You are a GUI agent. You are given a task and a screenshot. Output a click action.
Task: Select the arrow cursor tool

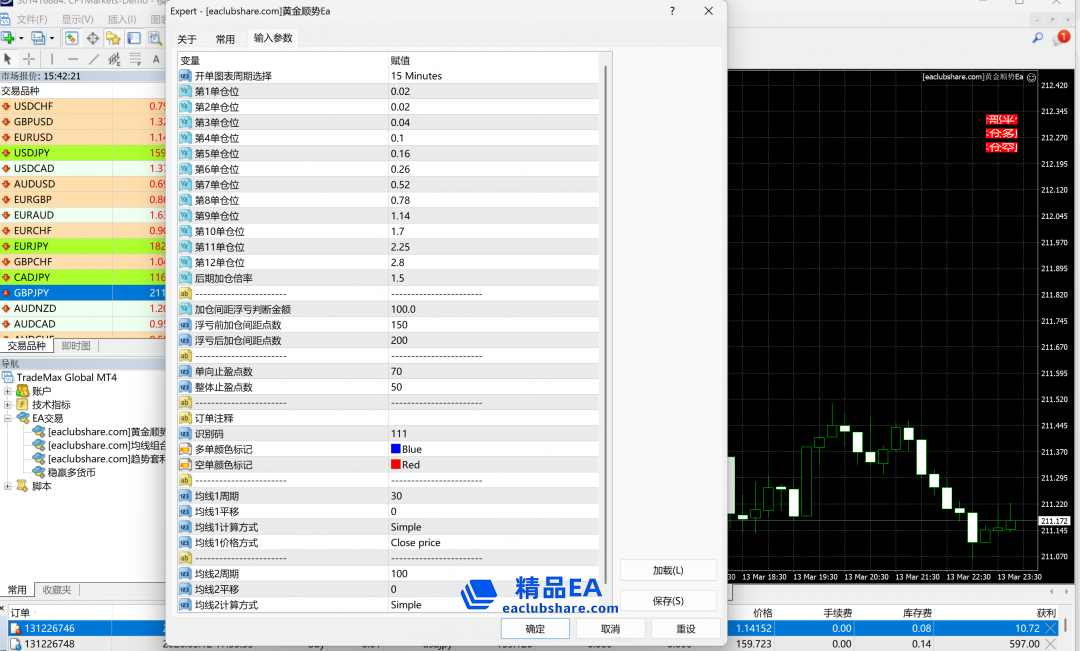coord(8,59)
